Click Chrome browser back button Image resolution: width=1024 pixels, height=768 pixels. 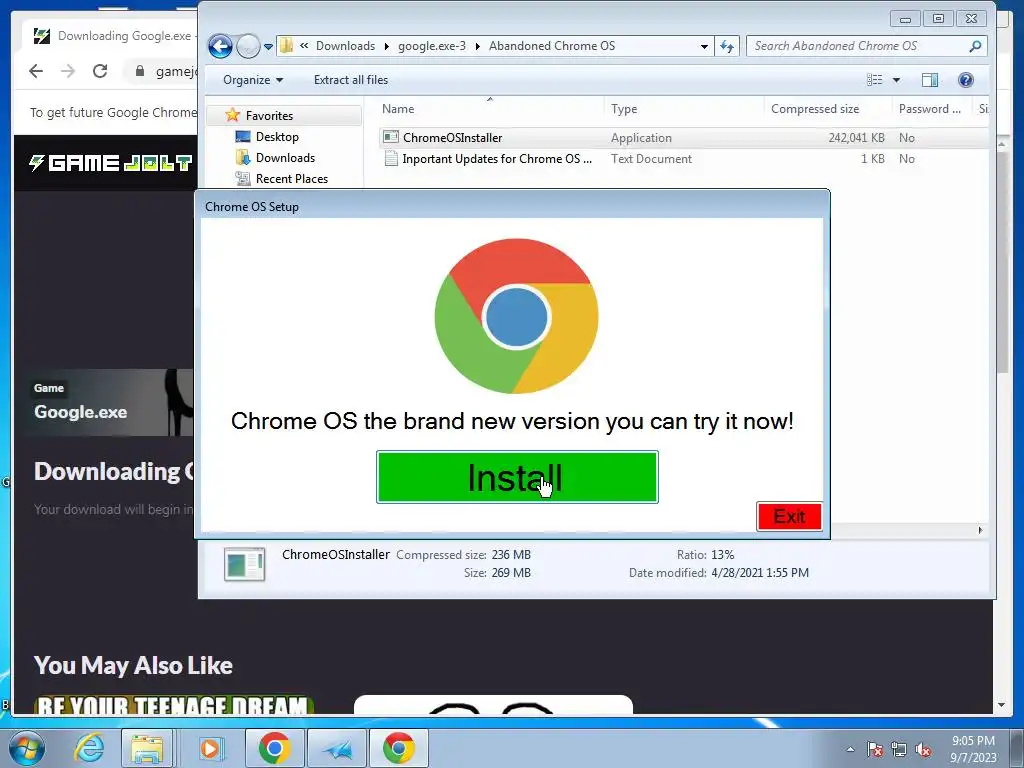(36, 71)
